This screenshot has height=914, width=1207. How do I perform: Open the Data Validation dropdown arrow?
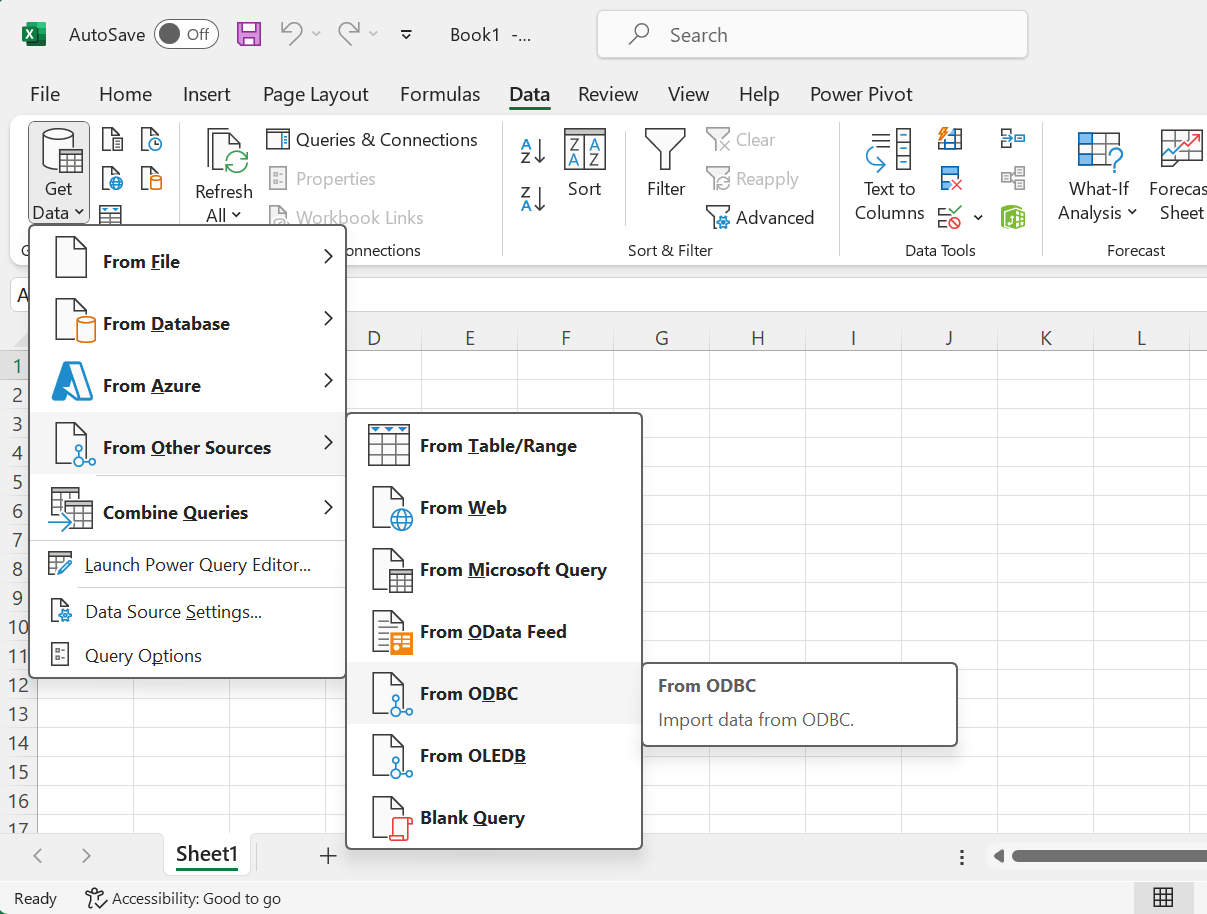977,218
